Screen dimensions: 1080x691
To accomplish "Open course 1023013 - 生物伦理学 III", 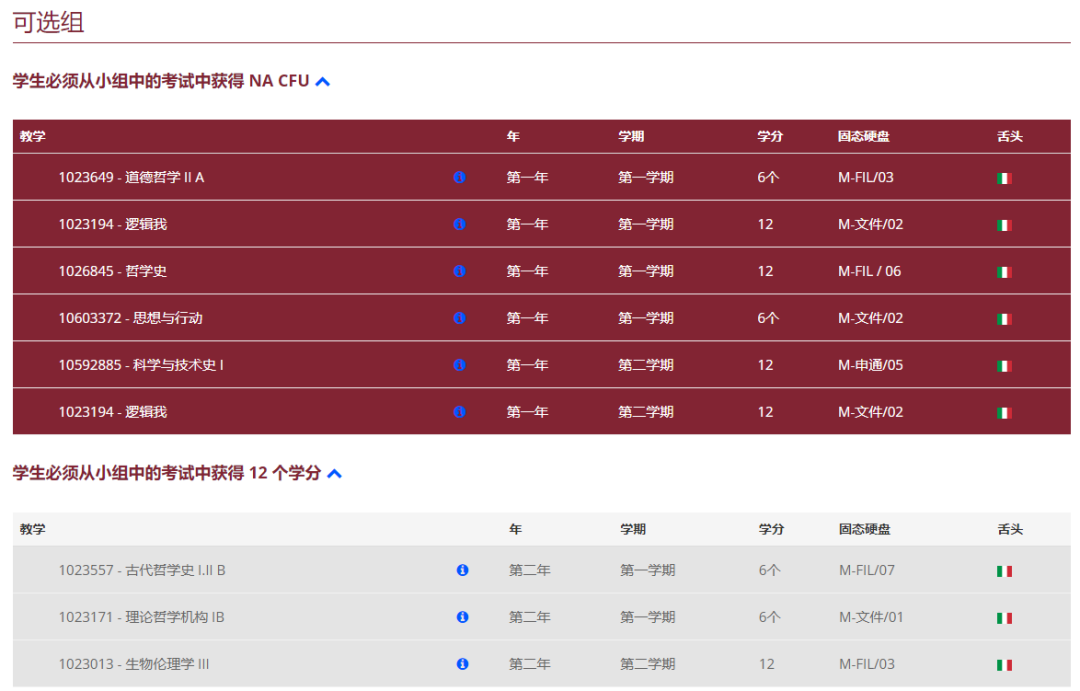I will tap(134, 663).
